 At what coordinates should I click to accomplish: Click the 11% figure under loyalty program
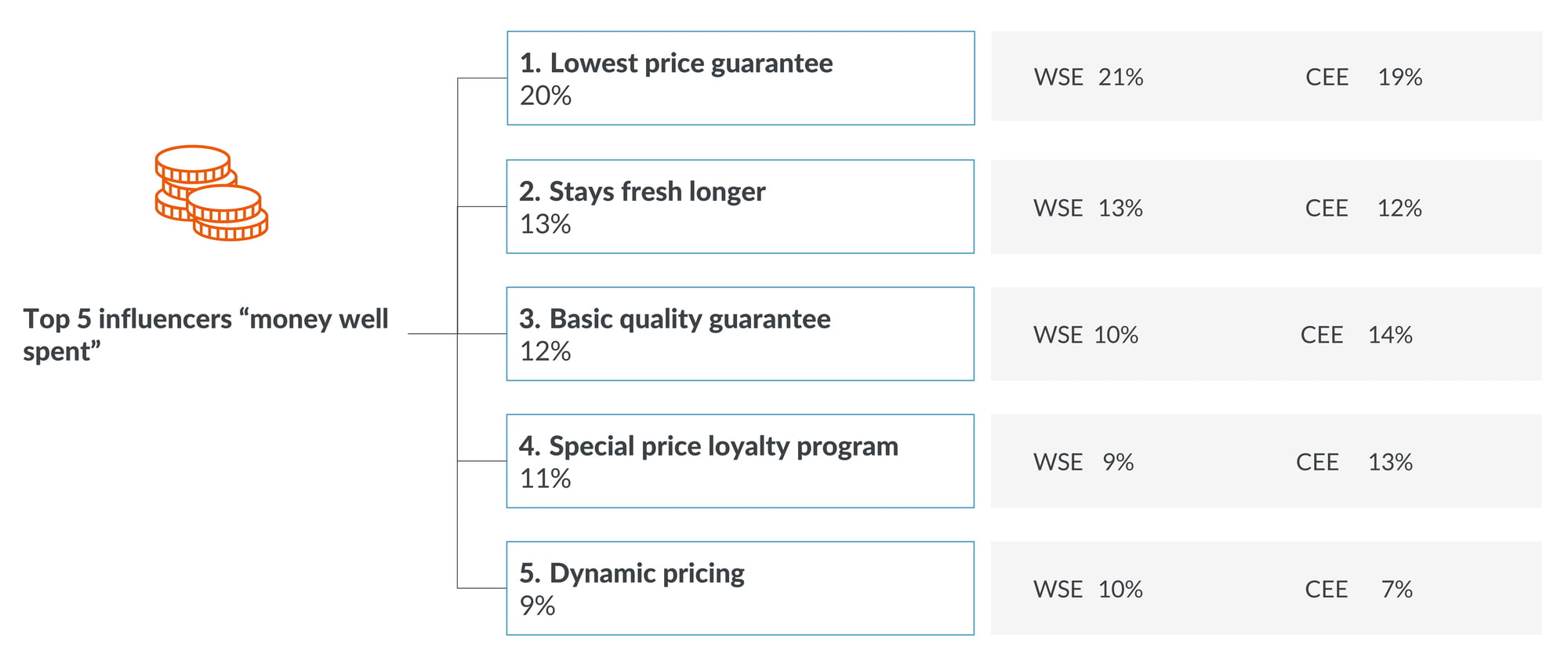click(546, 478)
